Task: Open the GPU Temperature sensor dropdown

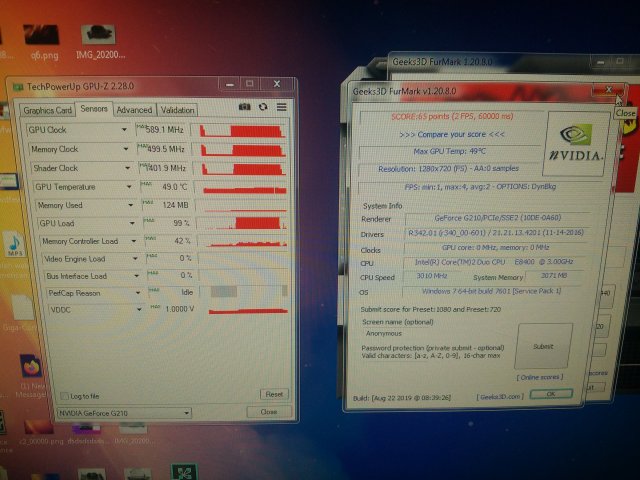Action: pos(129,187)
